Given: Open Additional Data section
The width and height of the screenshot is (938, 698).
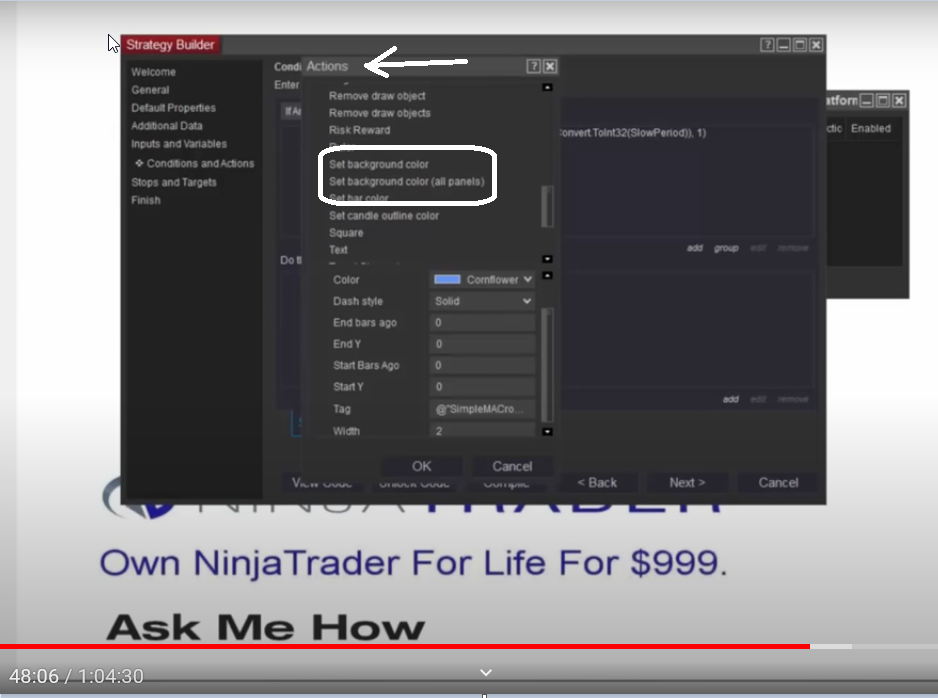Looking at the screenshot, I should (167, 126).
